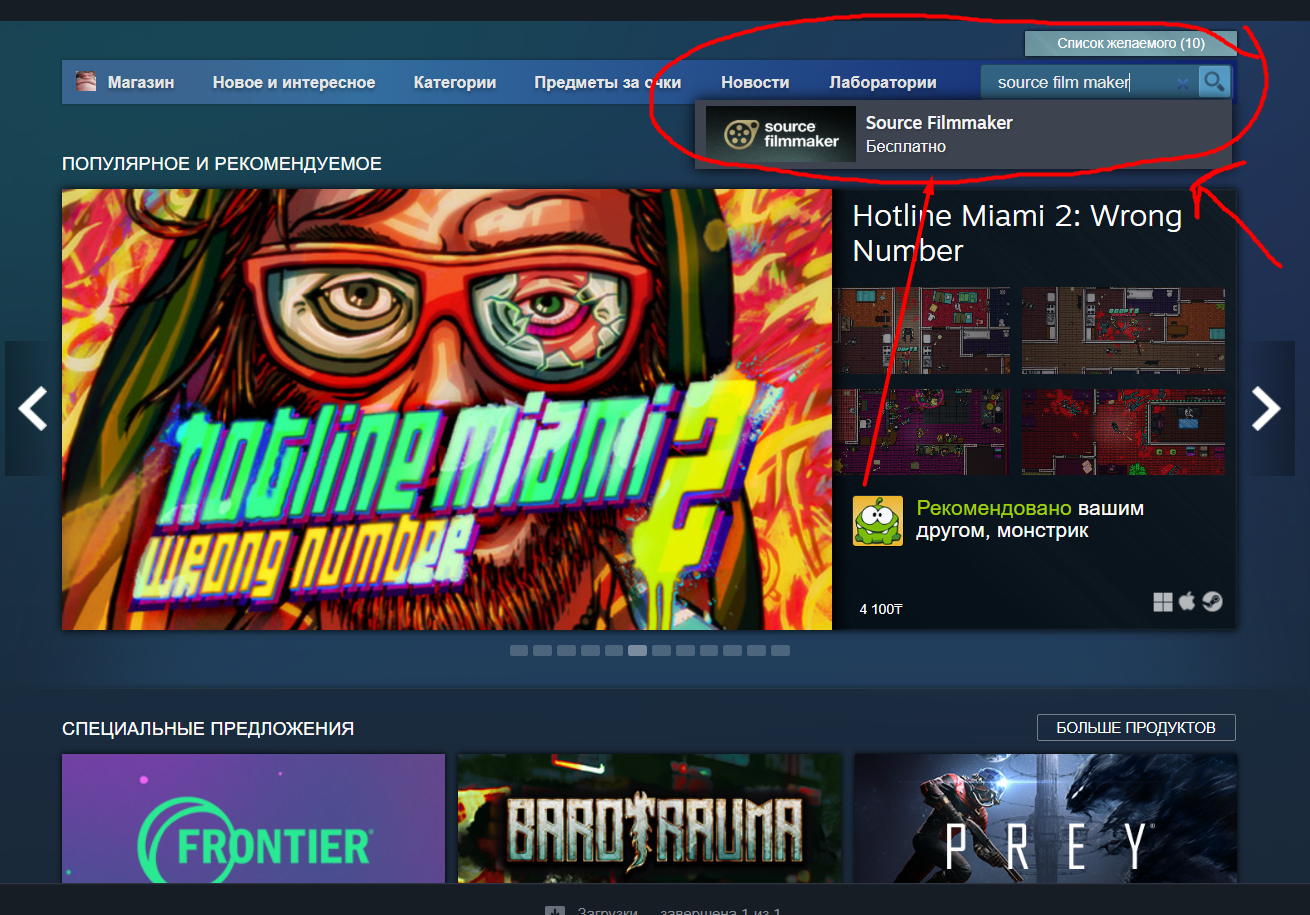View the top-left Hotline Miami 2 screenshot
Image resolution: width=1310 pixels, height=915 pixels.
pyautogui.click(x=922, y=331)
